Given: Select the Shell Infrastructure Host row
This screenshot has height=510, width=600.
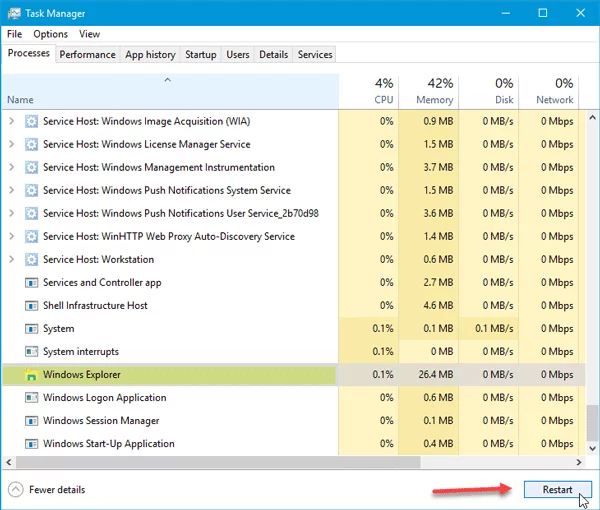Looking at the screenshot, I should [293, 306].
